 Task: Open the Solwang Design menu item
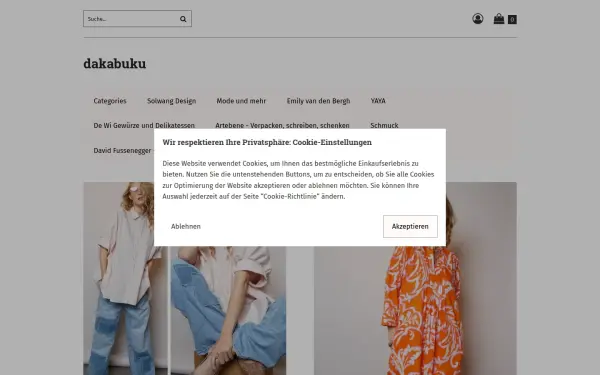point(171,101)
